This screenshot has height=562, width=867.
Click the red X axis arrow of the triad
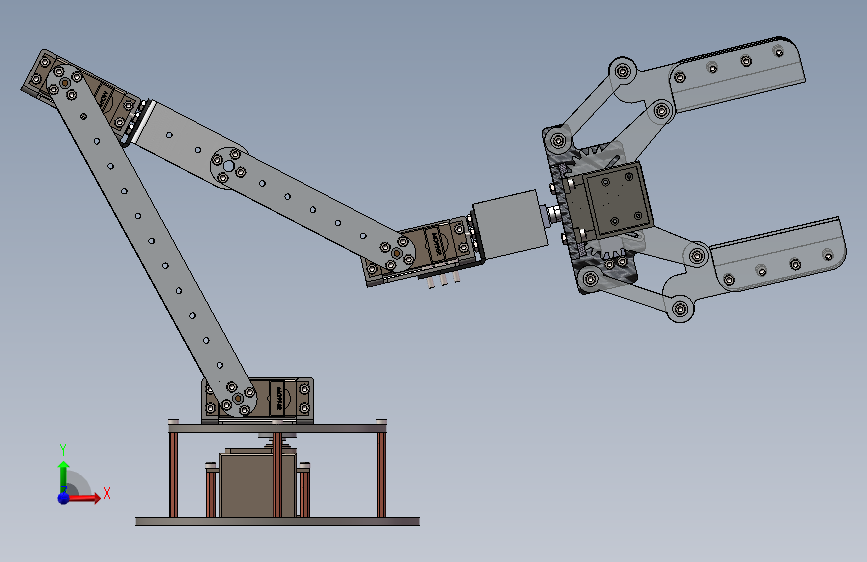(83, 498)
